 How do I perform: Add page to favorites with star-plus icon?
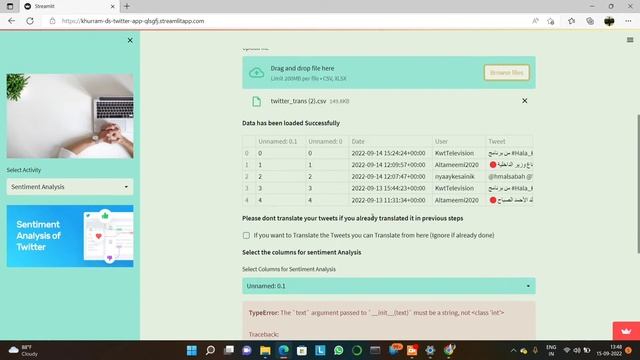coord(551,21)
